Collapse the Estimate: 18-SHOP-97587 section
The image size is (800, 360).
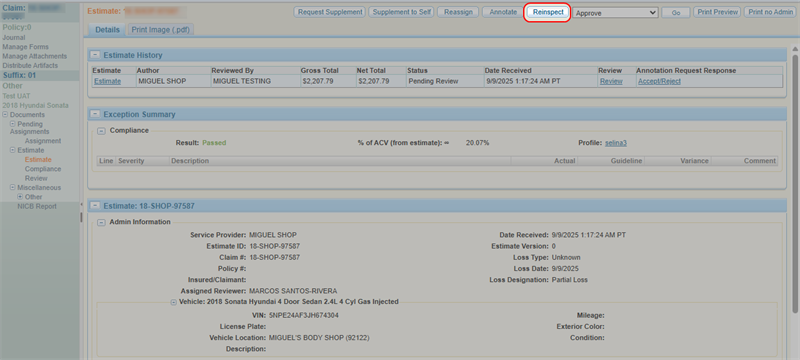coord(95,205)
